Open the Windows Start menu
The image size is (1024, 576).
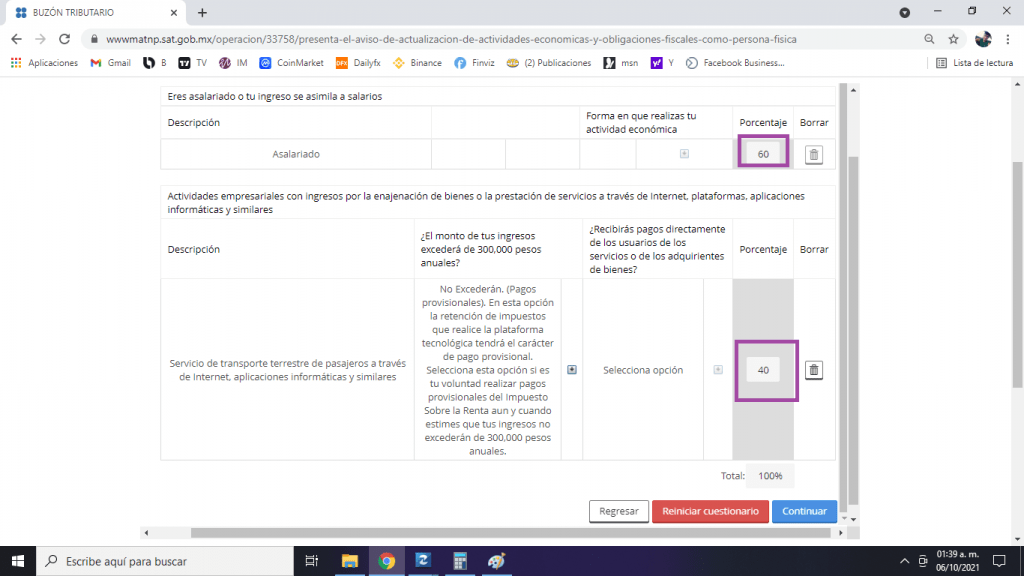click(x=18, y=561)
